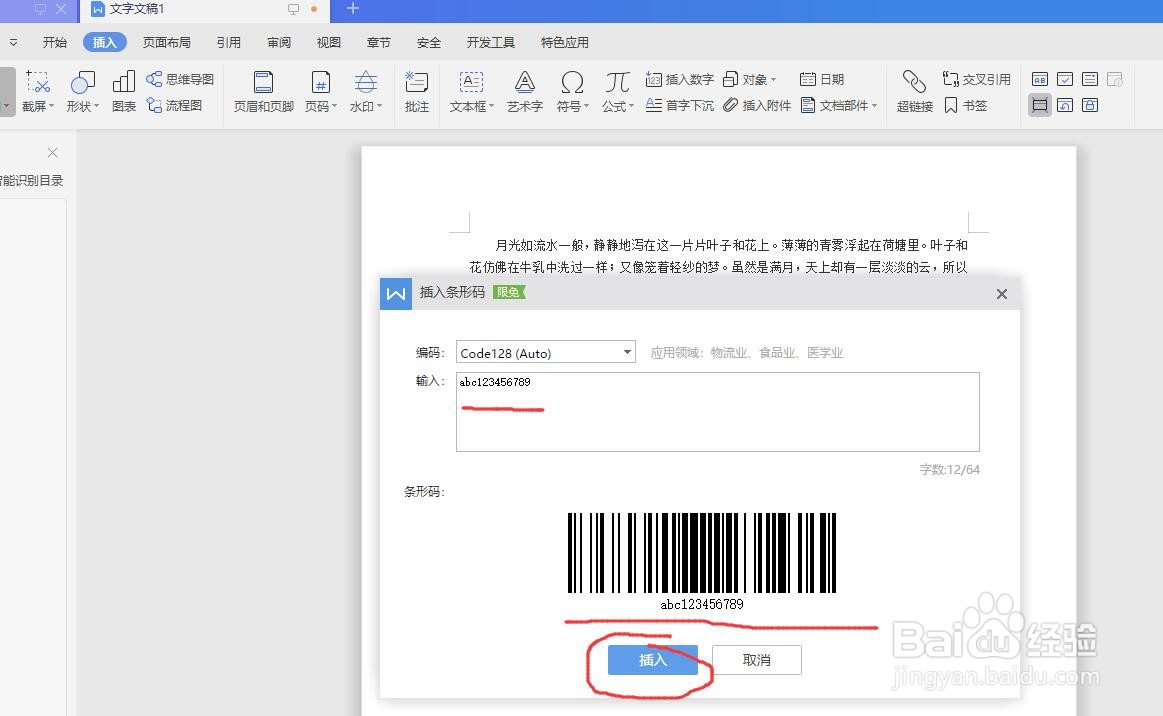Expand the 文本框 dropdown arrow
Viewport: 1163px width, 716px height.
pos(491,106)
